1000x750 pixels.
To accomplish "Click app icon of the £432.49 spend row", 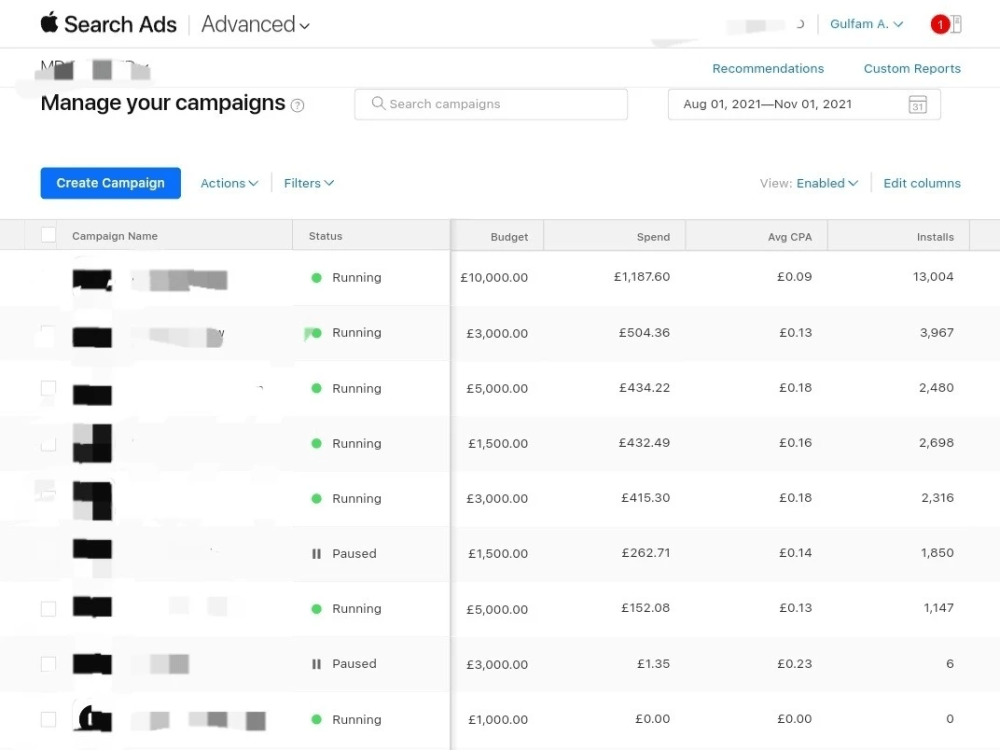I will click(x=92, y=443).
